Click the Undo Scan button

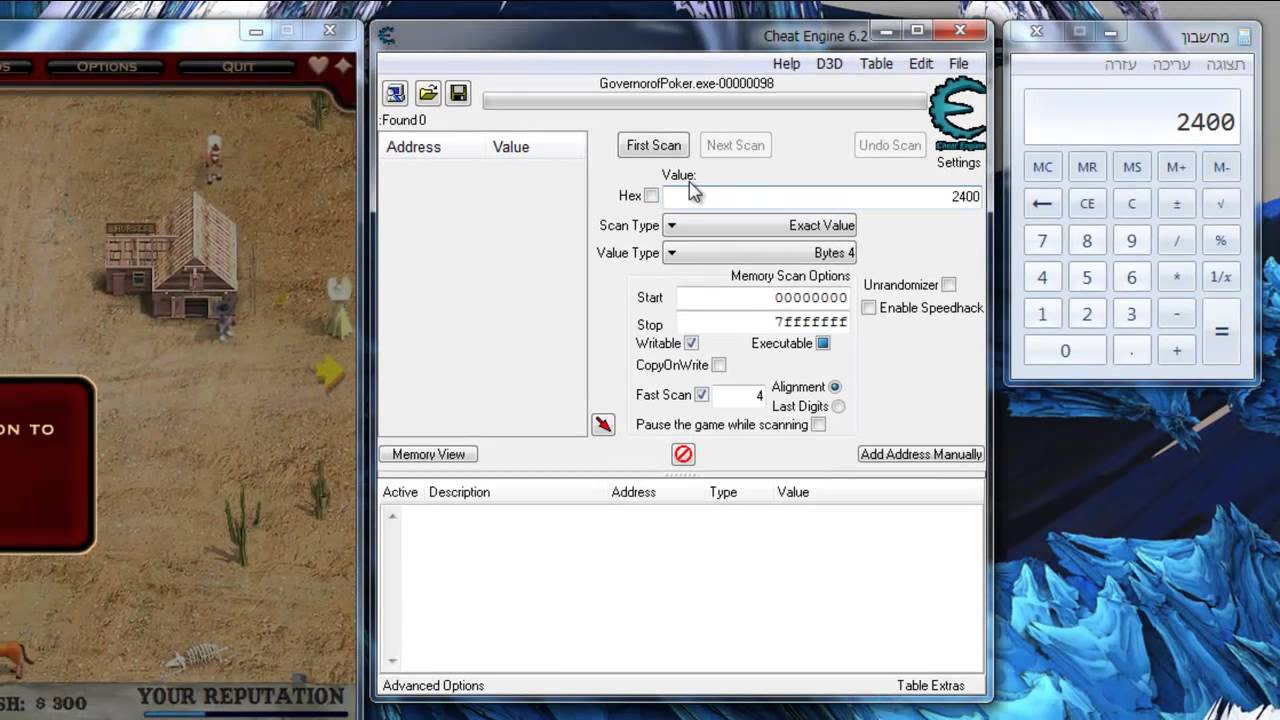click(x=890, y=145)
